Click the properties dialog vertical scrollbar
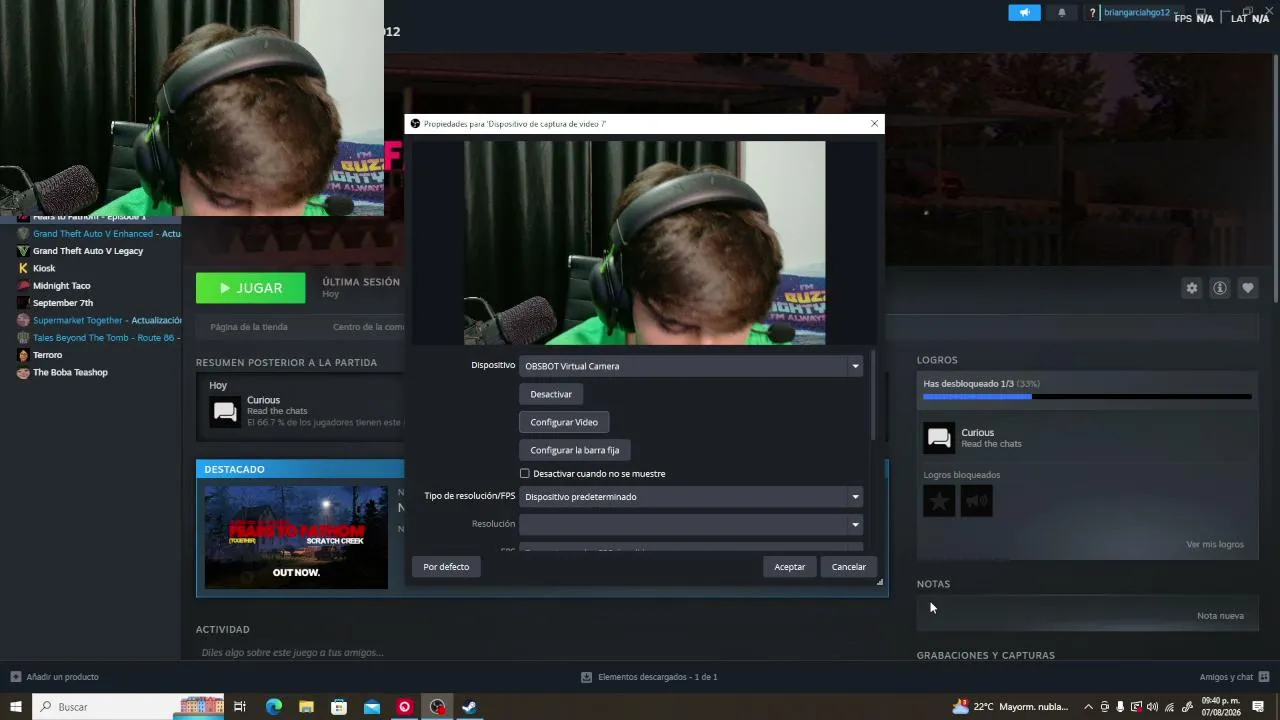This screenshot has width=1280, height=720. [873, 395]
